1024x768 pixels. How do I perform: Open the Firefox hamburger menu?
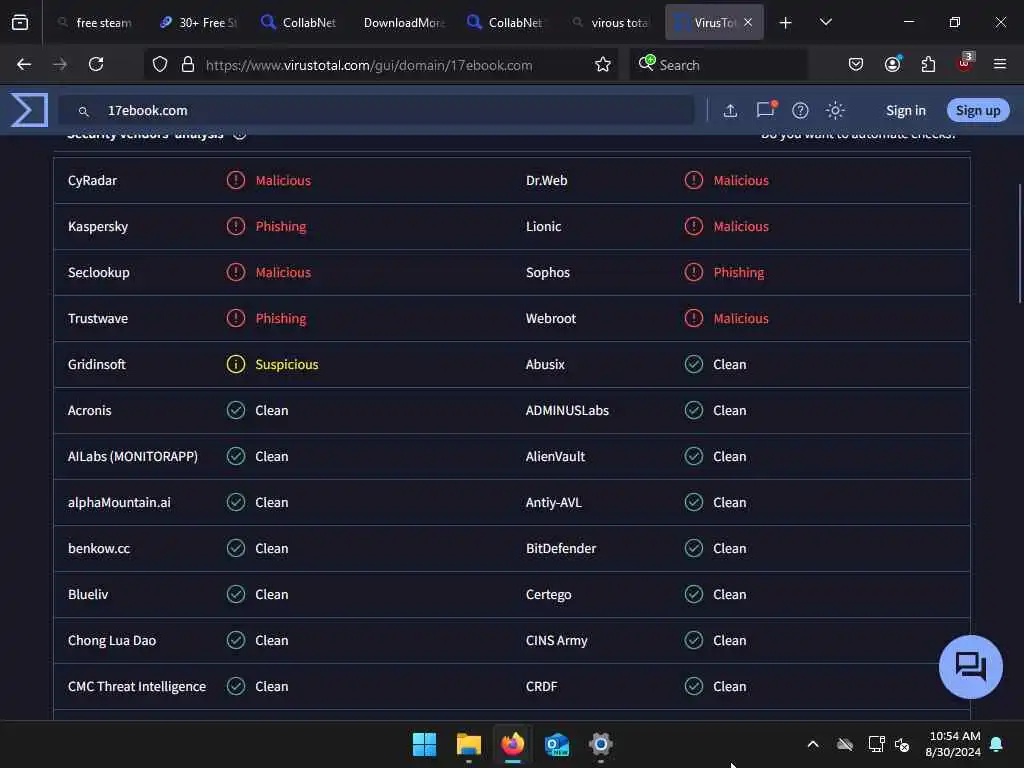click(1000, 64)
